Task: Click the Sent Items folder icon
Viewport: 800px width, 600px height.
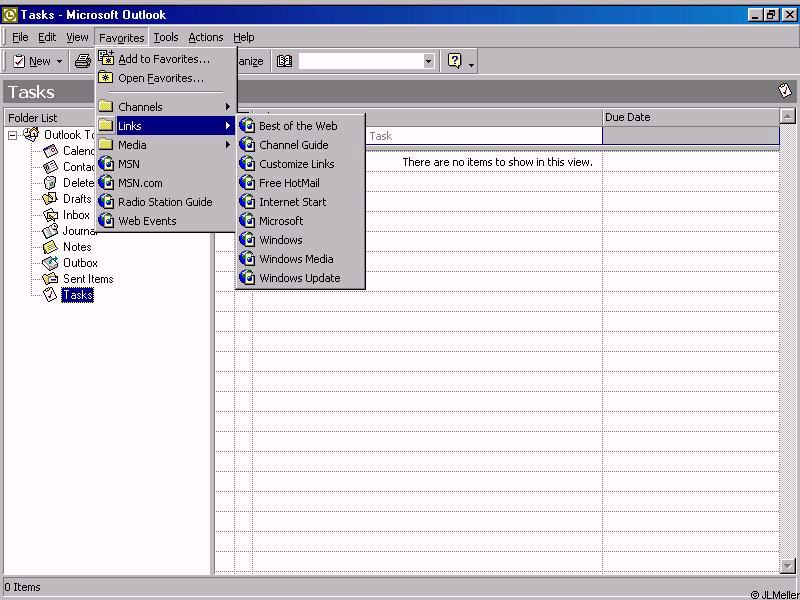Action: click(x=51, y=279)
